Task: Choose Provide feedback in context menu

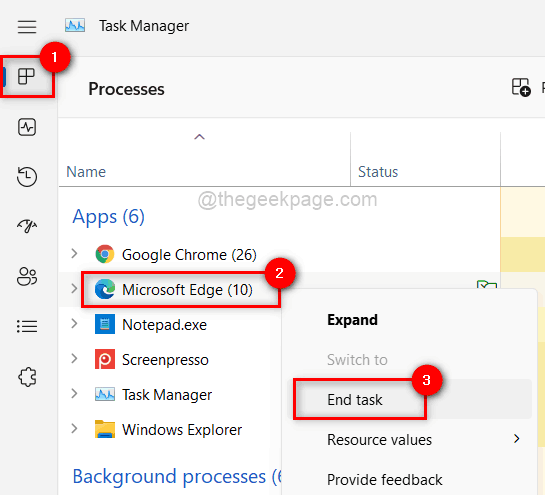Action: 410,479
